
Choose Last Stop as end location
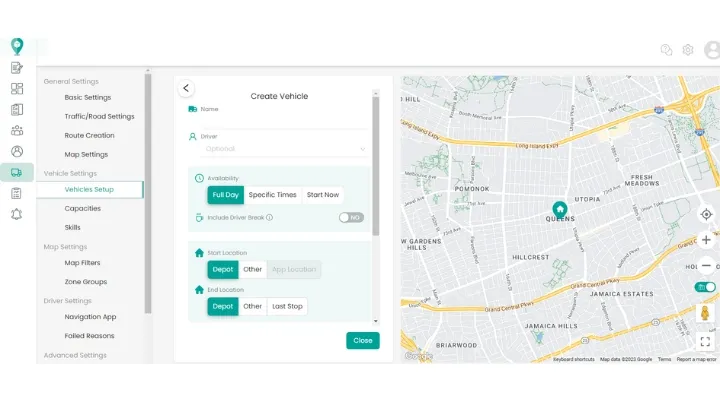[x=287, y=307]
